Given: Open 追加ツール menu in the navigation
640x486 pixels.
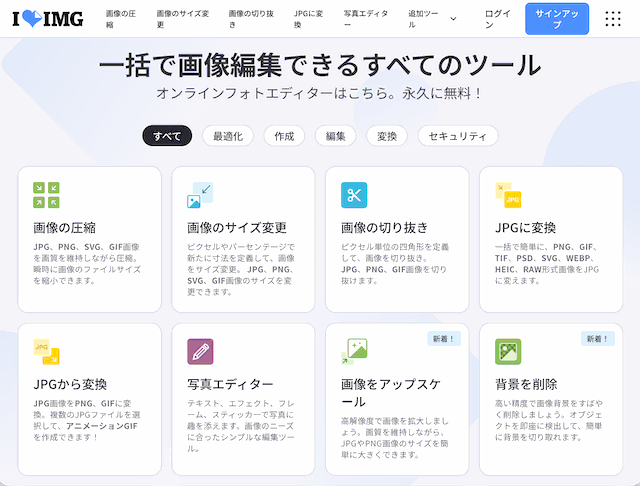Looking at the screenshot, I should click(423, 19).
